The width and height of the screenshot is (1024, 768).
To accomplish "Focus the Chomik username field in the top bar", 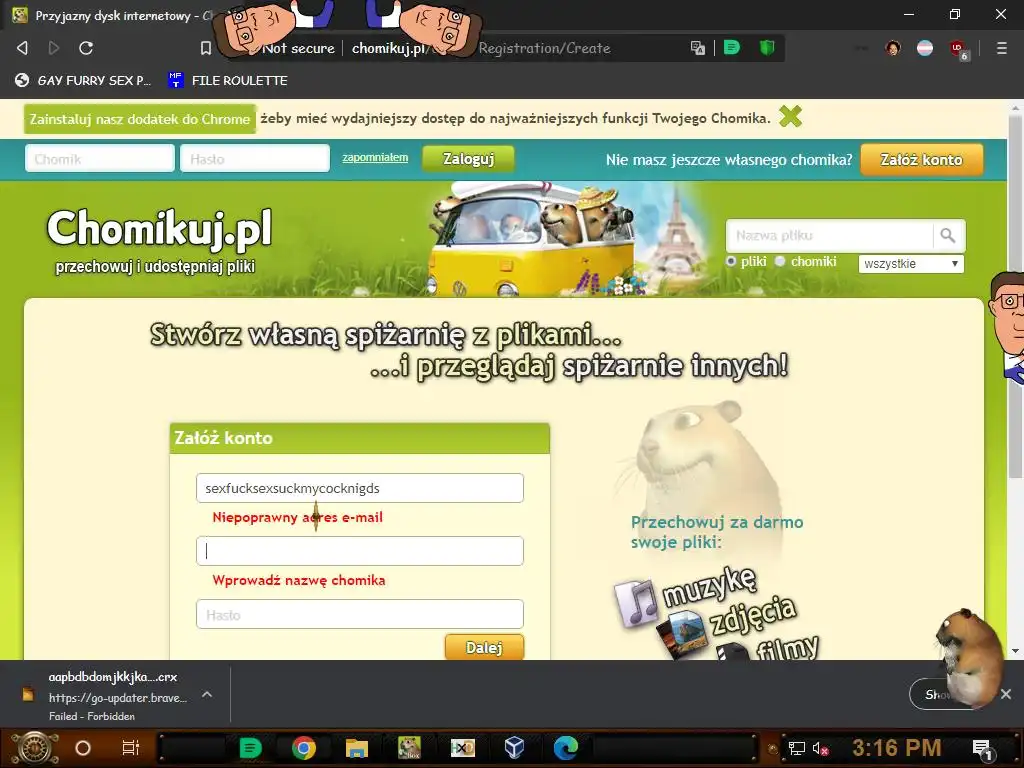I will pyautogui.click(x=100, y=159).
